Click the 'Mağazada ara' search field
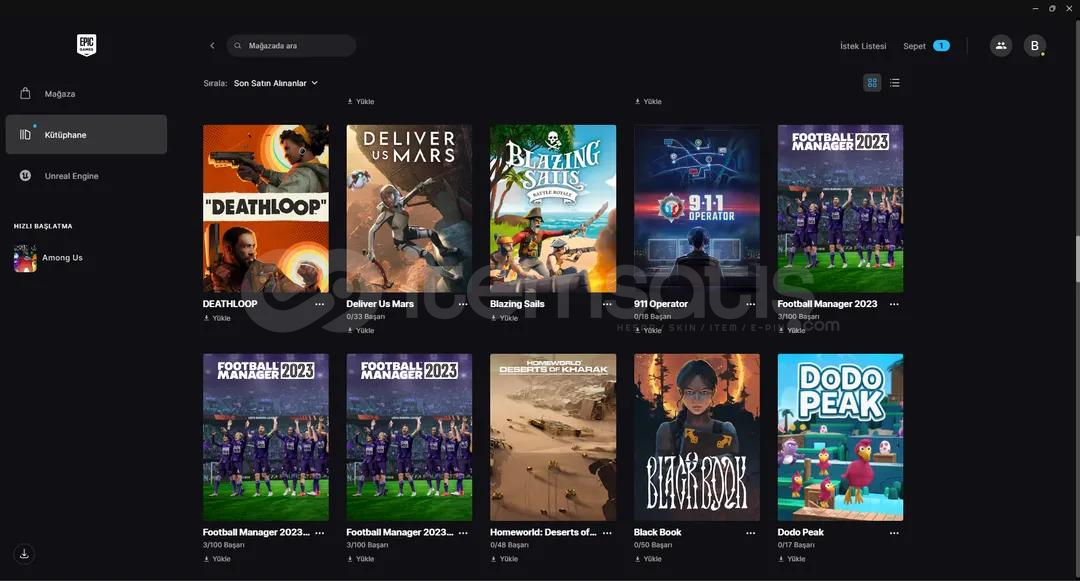Screen dimensions: 1080x581 pyautogui.click(x=291, y=46)
